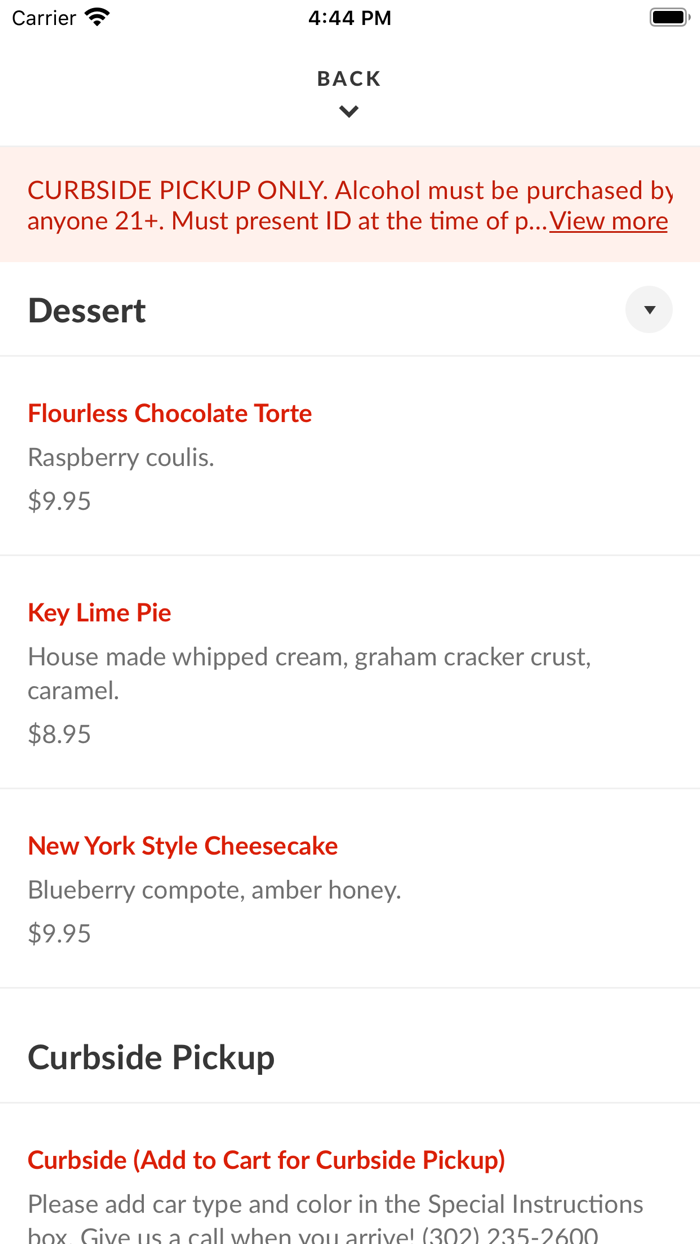
Task: Select the Key Lime Pie item
Action: click(99, 612)
